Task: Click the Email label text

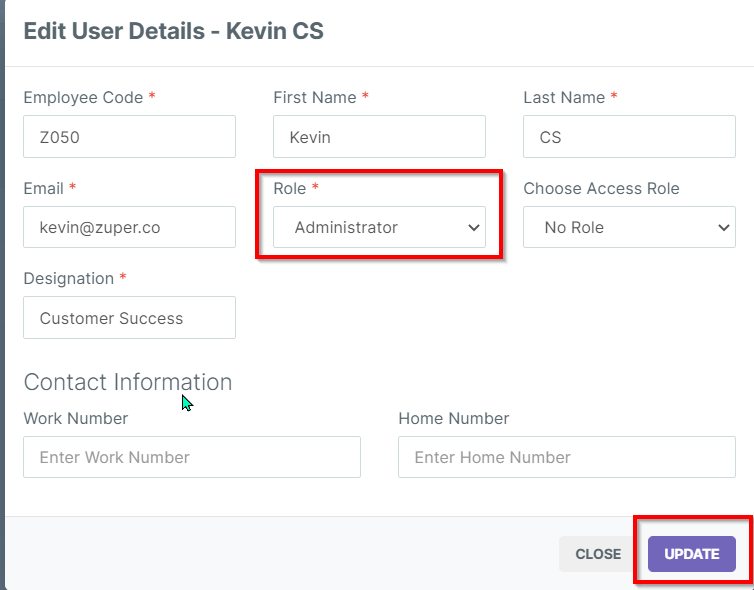Action: 44,188
